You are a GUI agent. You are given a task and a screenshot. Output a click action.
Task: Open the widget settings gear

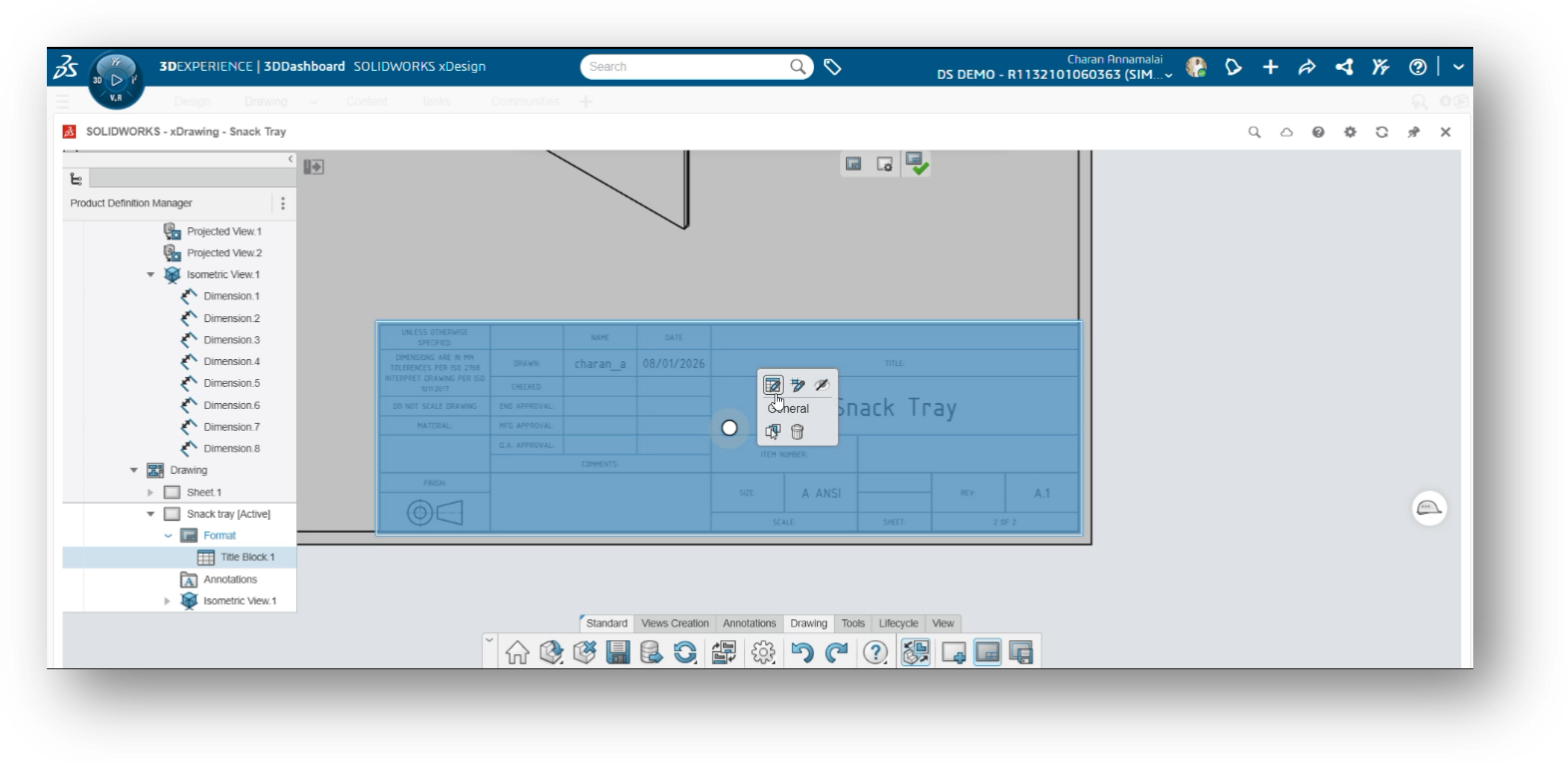click(x=1350, y=132)
